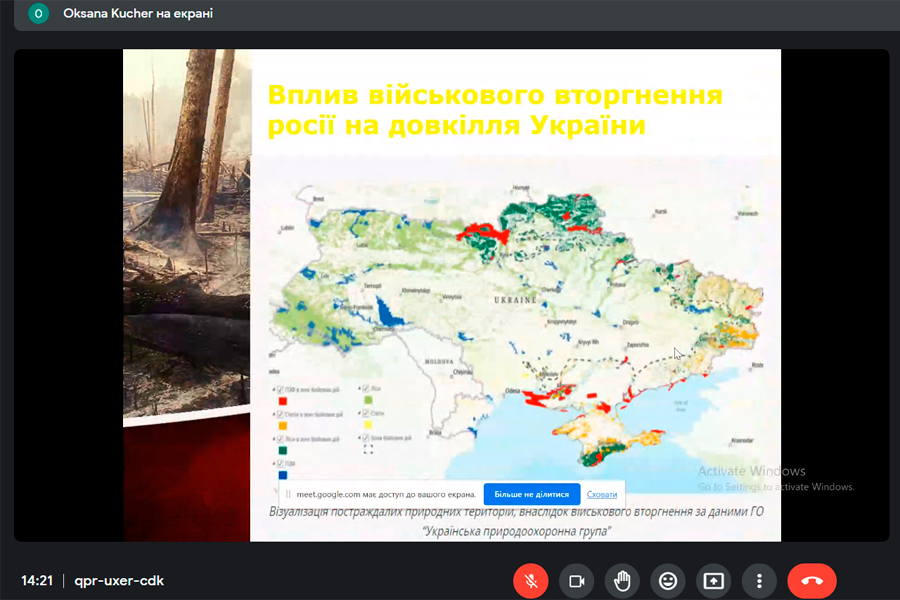Toggle the 'Ліси' legend checkbox above the light green square
The width and height of the screenshot is (900, 600).
tap(366, 389)
